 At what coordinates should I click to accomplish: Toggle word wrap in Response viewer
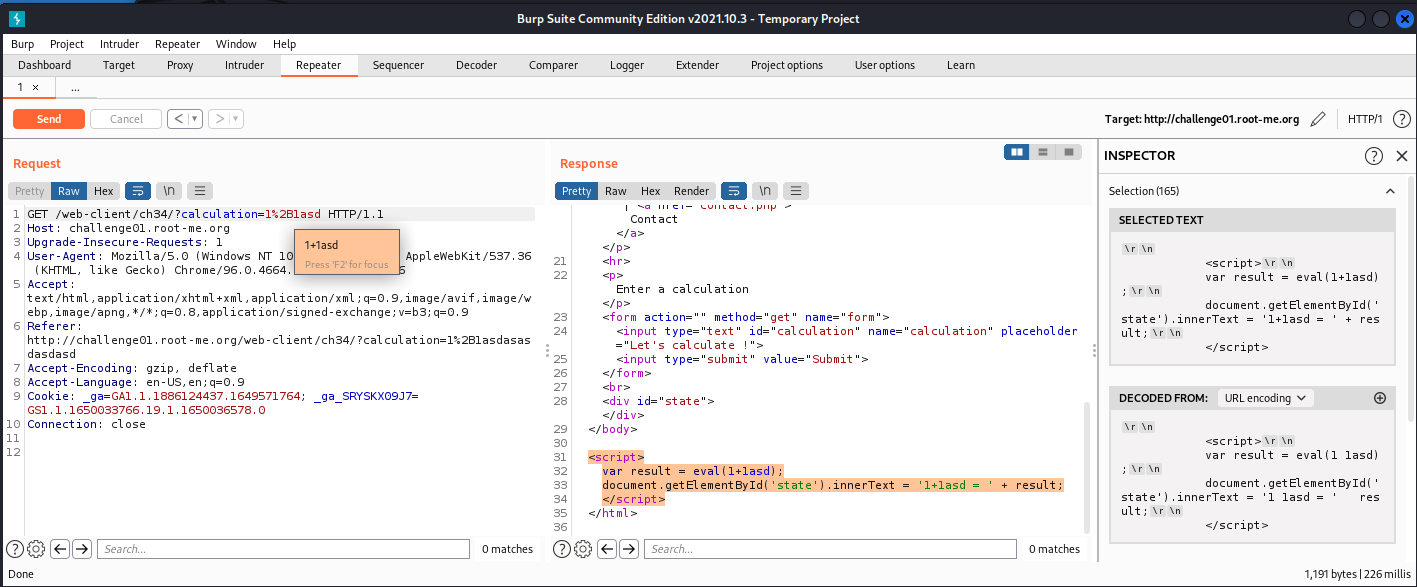(x=733, y=191)
